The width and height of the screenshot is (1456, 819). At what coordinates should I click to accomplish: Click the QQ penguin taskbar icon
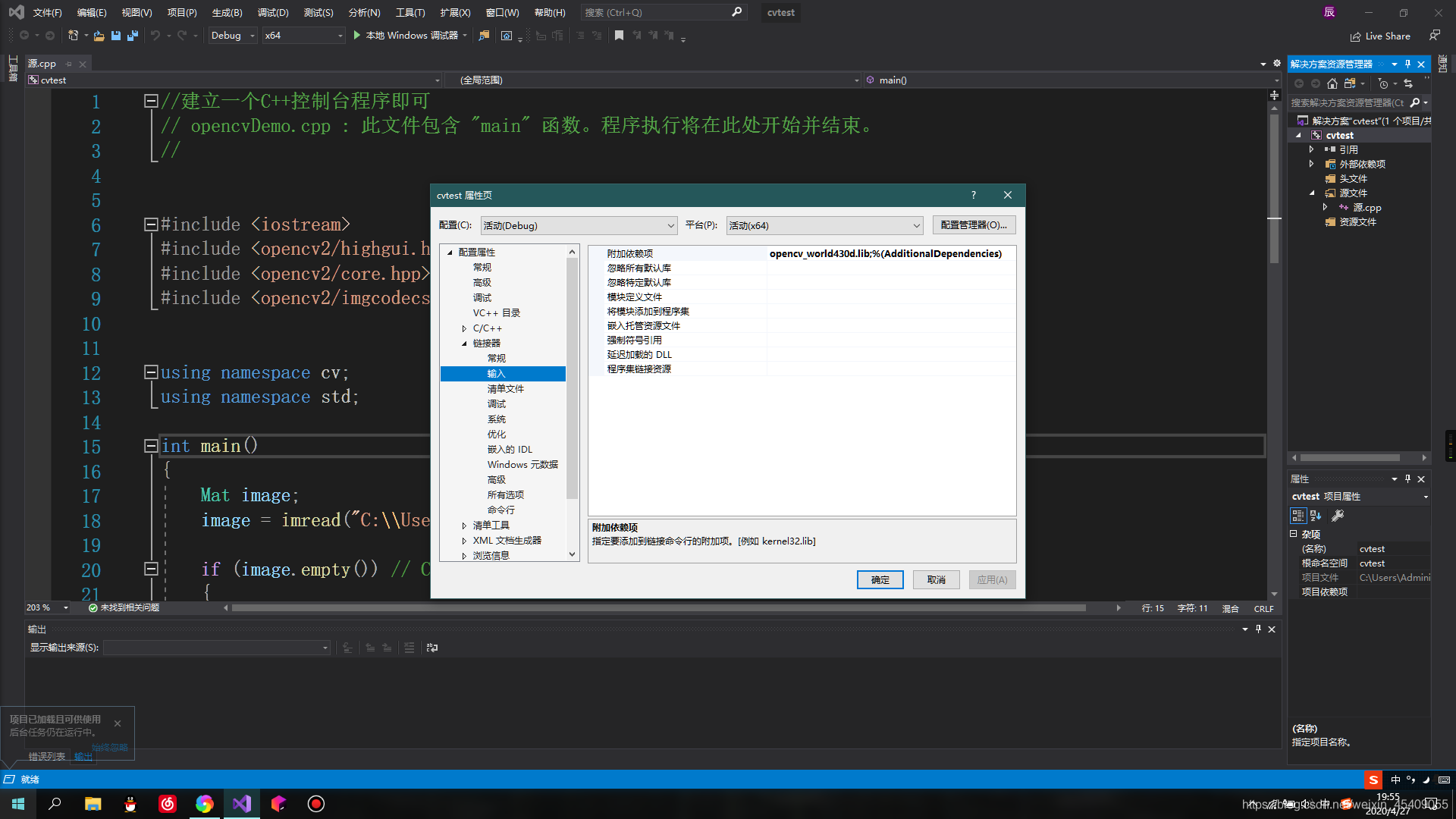point(130,804)
